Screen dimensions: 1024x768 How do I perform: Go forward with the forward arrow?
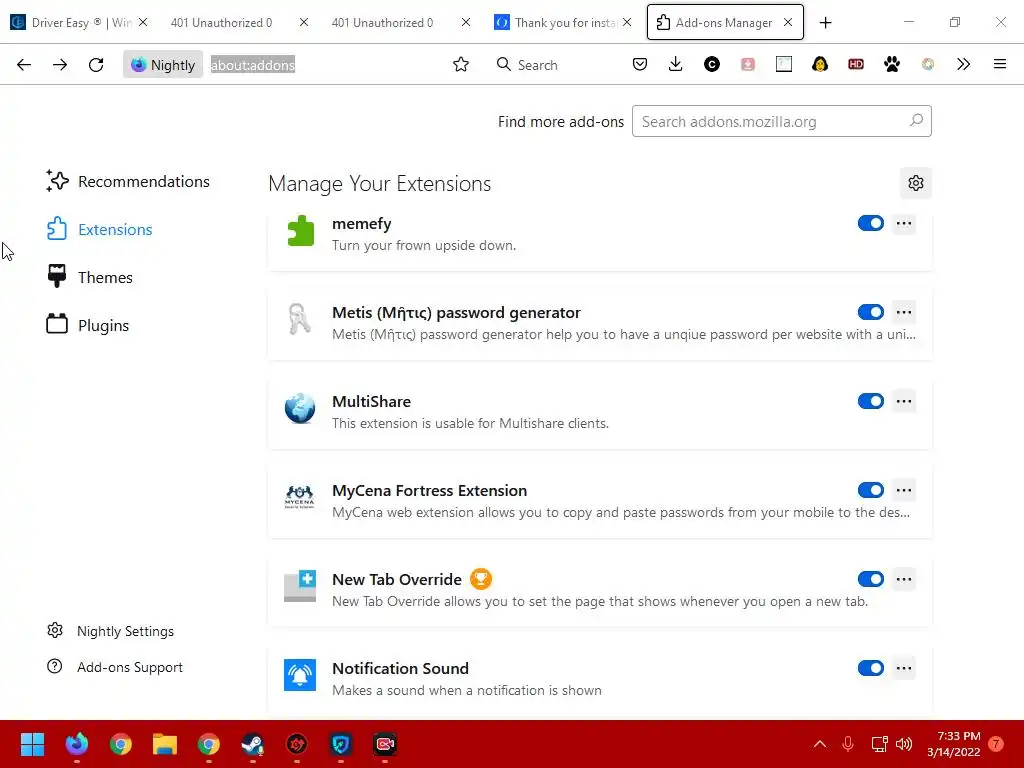(60, 65)
